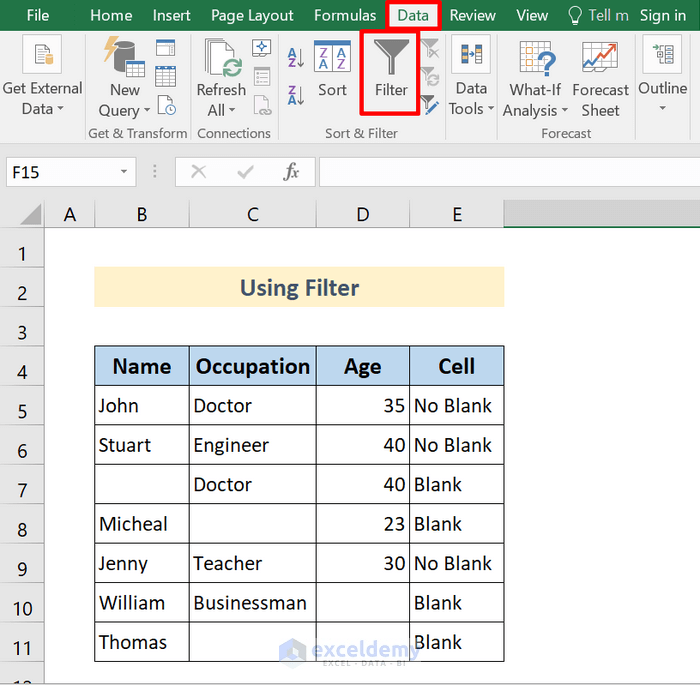Screen dimensions: 700x685
Task: Select the Using Filter title cell
Action: tap(299, 287)
